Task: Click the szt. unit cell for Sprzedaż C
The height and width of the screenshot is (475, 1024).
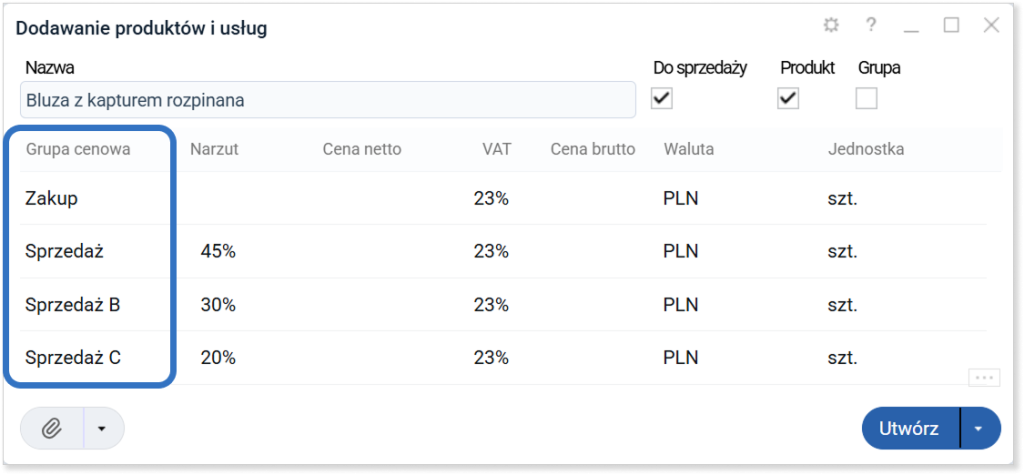Action: pyautogui.click(x=842, y=358)
